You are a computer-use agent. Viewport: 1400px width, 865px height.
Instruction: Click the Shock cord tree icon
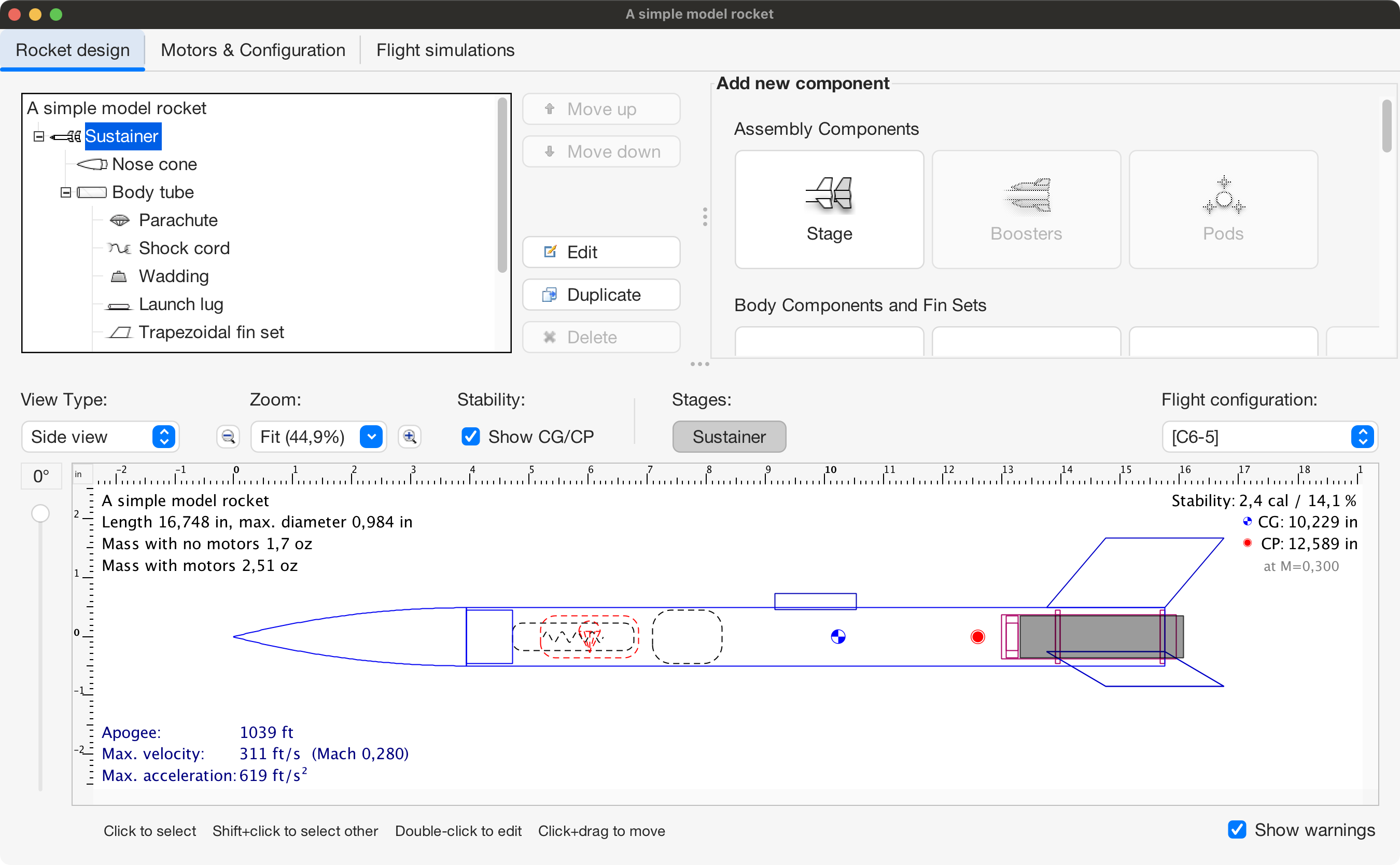tap(120, 248)
